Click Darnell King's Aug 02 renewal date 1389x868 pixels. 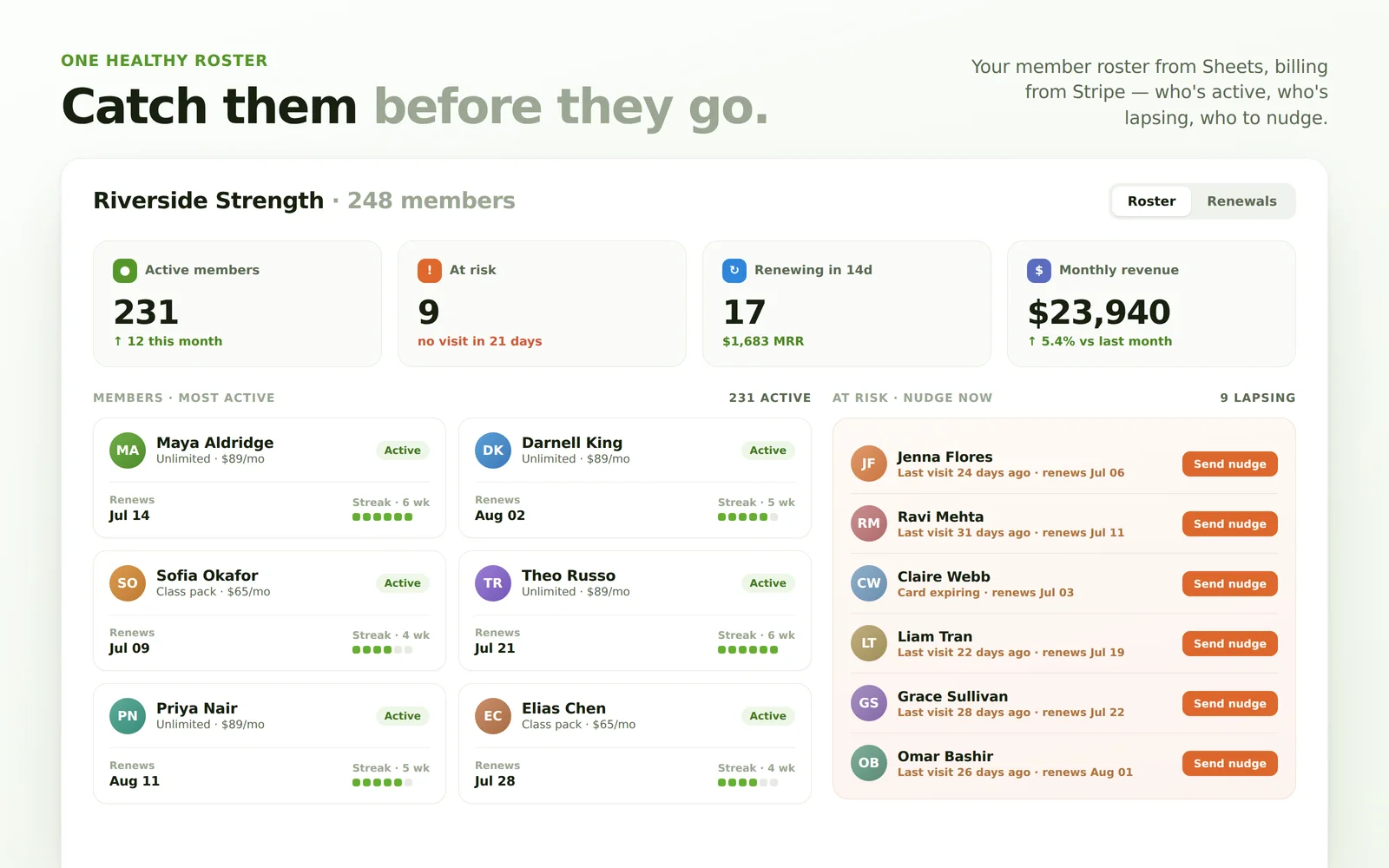click(500, 516)
